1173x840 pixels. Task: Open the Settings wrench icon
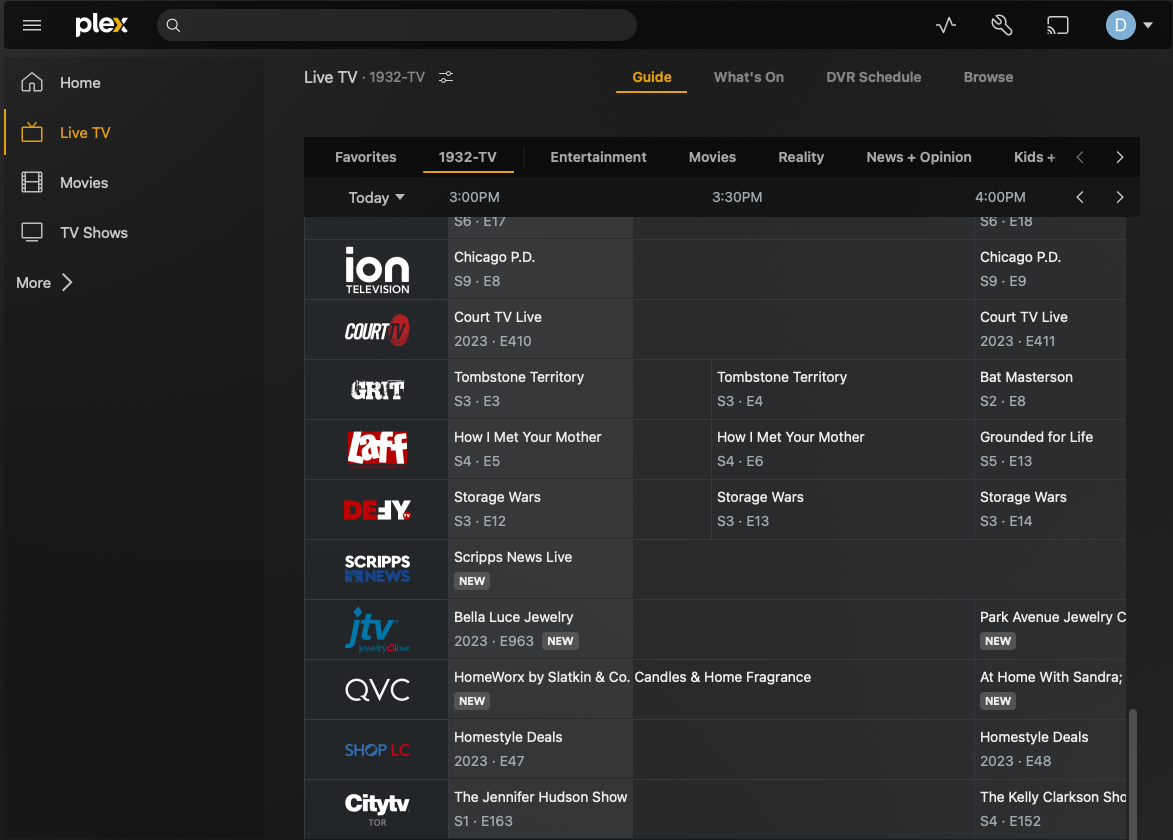click(1002, 25)
